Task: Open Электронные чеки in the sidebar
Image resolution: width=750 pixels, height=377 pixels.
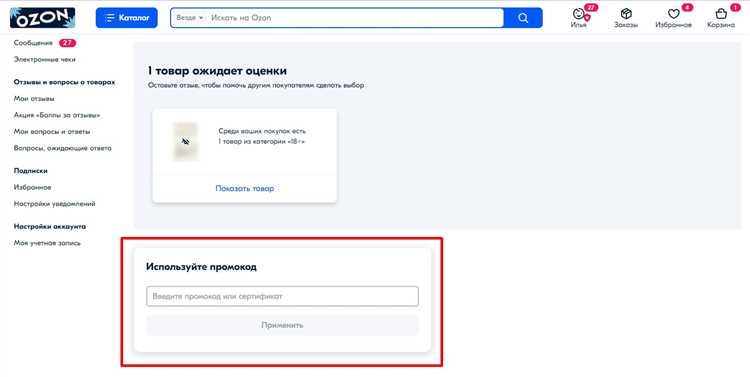Action: click(x=44, y=59)
